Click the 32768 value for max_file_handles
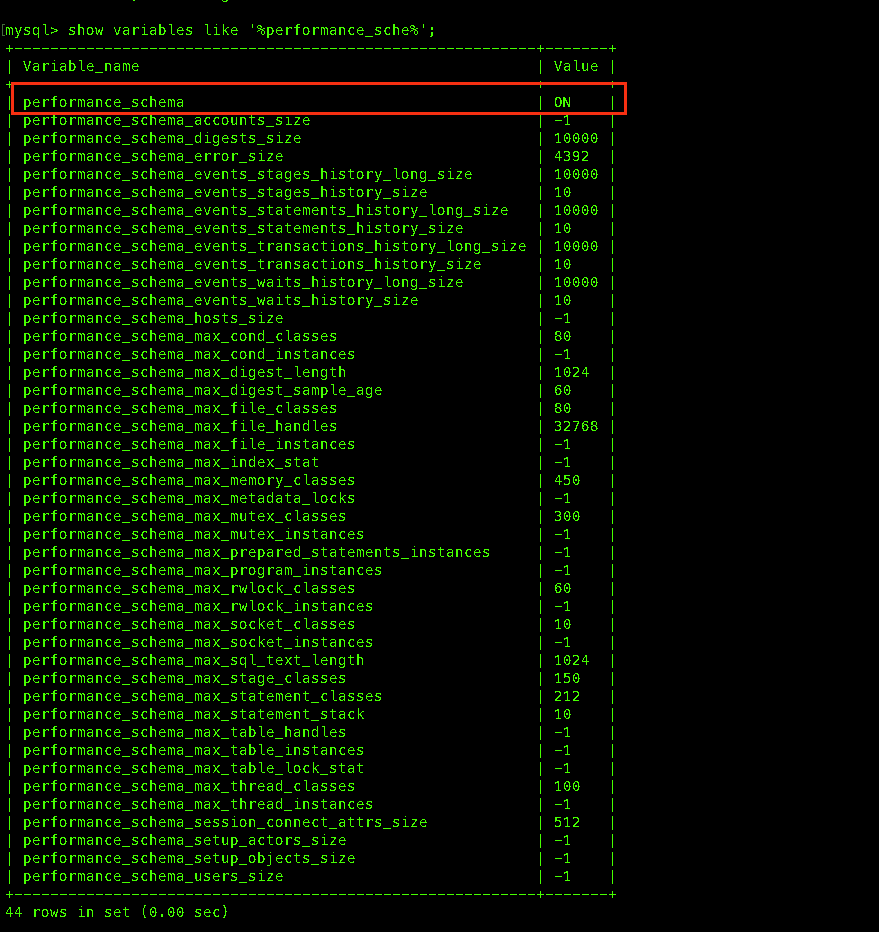This screenshot has height=932, width=879. click(576, 426)
